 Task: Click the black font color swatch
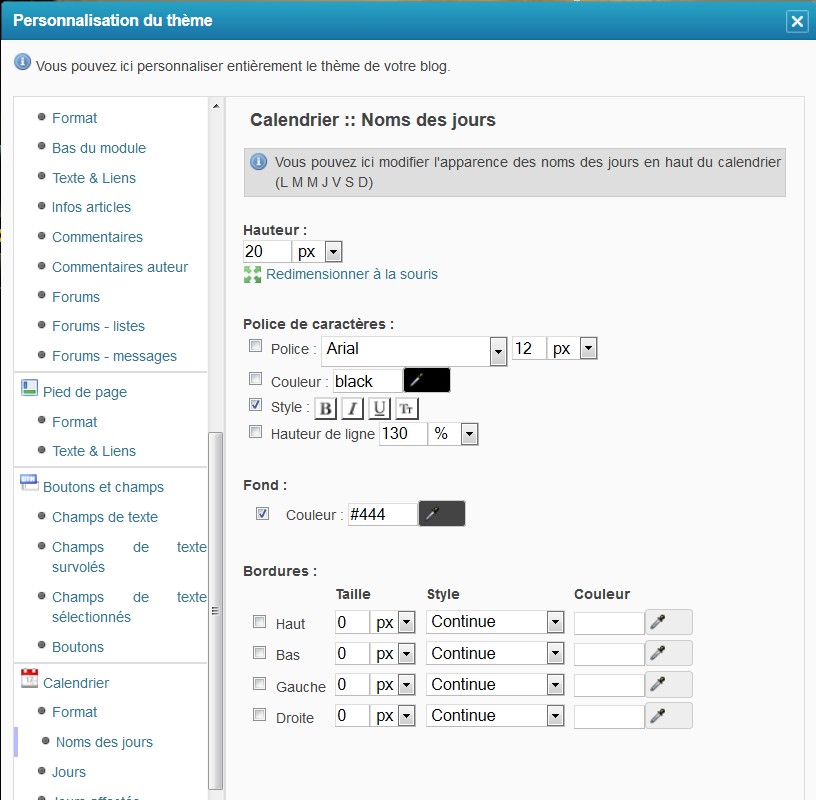coord(427,381)
